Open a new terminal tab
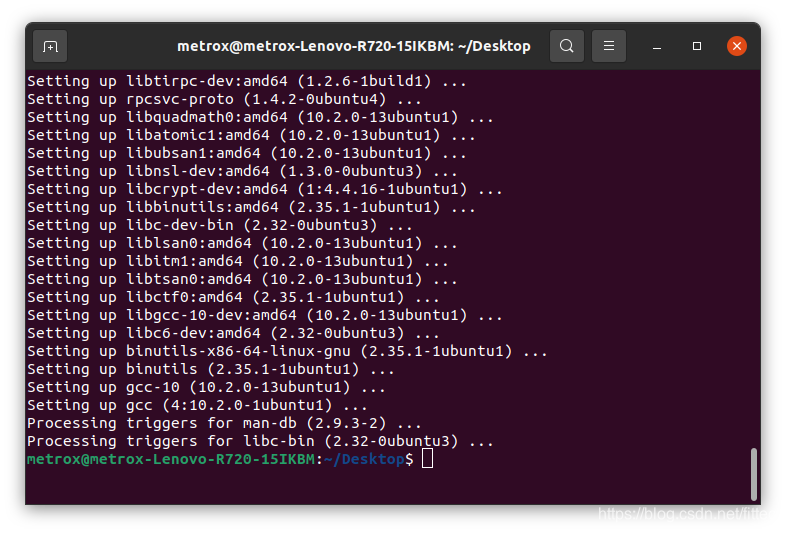Image resolution: width=786 pixels, height=533 pixels. click(50, 47)
